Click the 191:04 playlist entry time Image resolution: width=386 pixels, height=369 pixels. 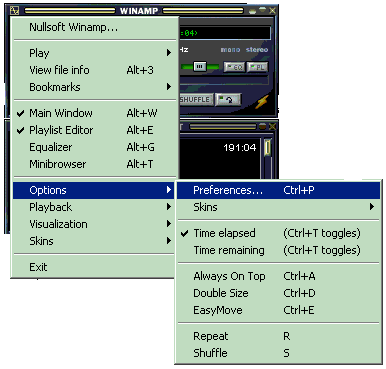[x=240, y=147]
